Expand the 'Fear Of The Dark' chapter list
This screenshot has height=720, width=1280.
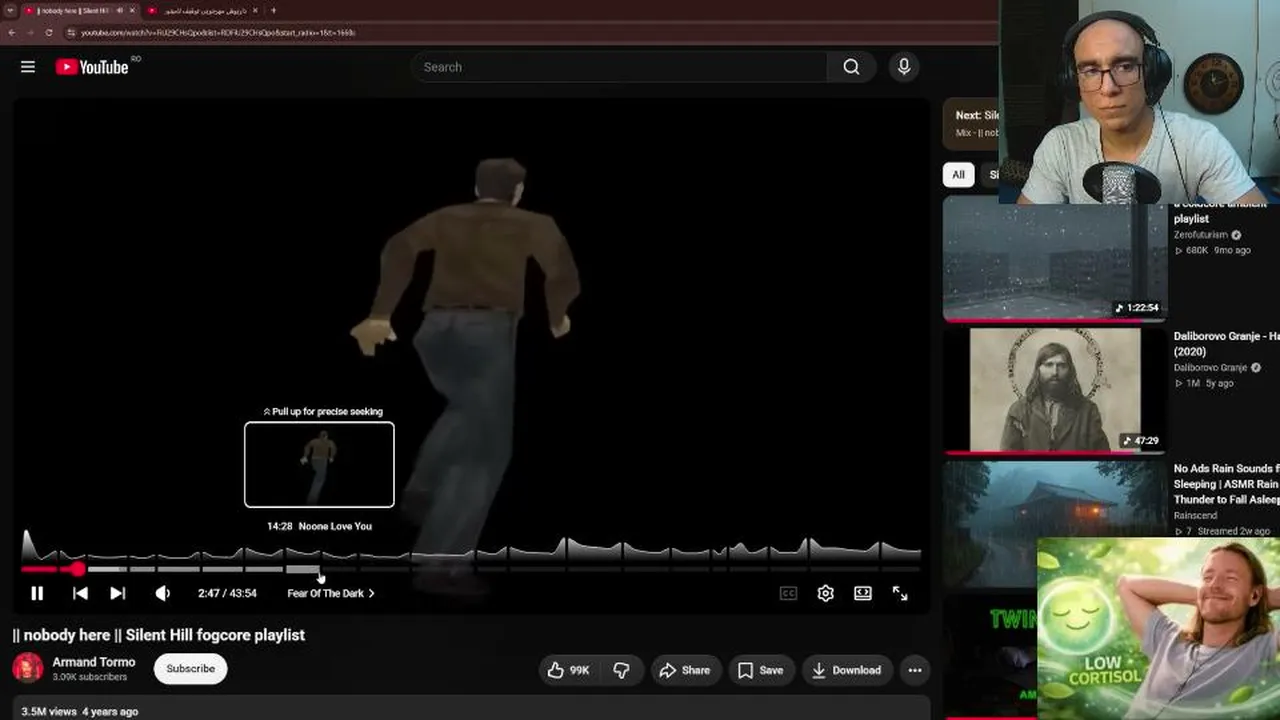pos(331,593)
